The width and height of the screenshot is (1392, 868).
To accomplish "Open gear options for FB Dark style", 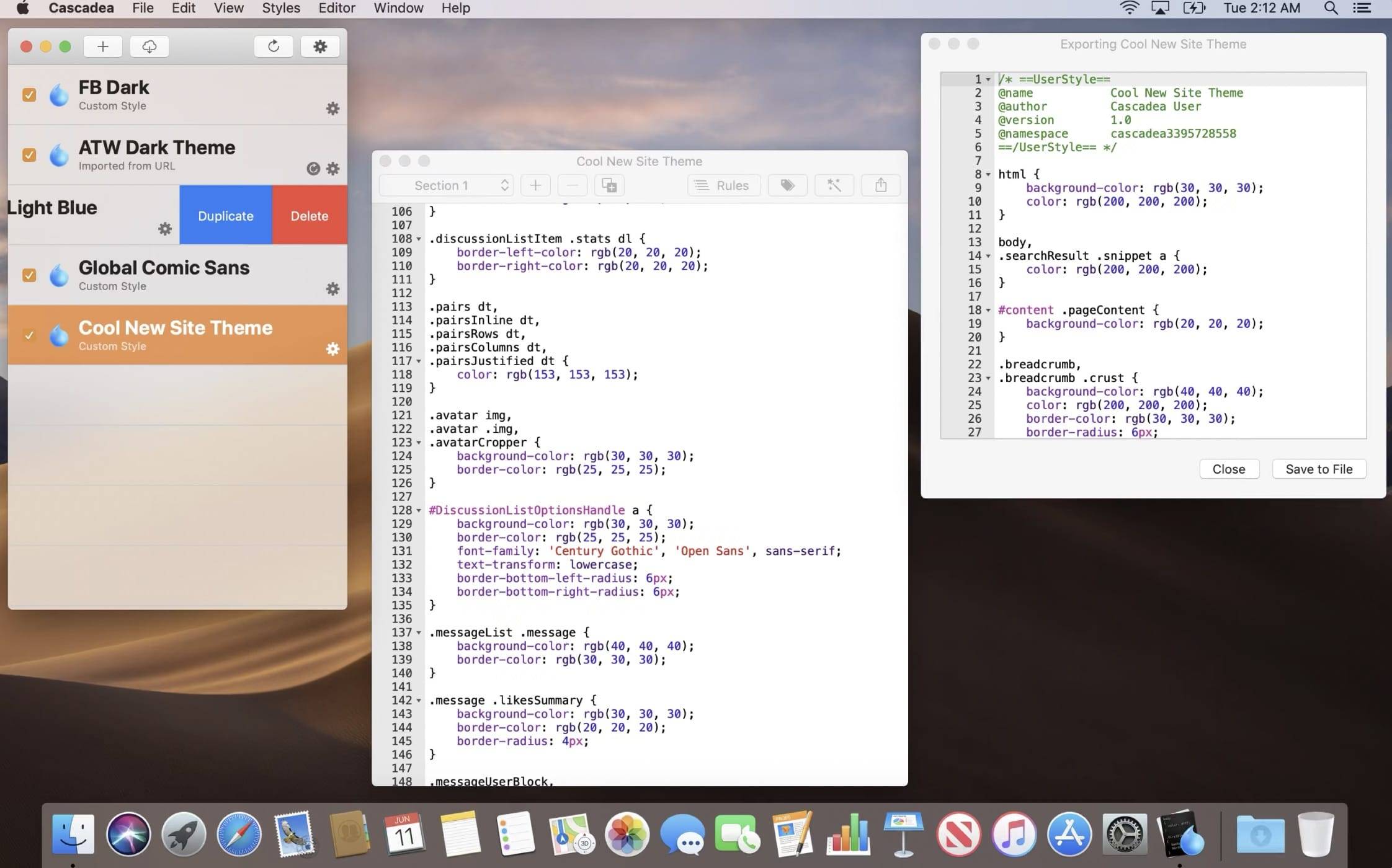I will tap(332, 108).
